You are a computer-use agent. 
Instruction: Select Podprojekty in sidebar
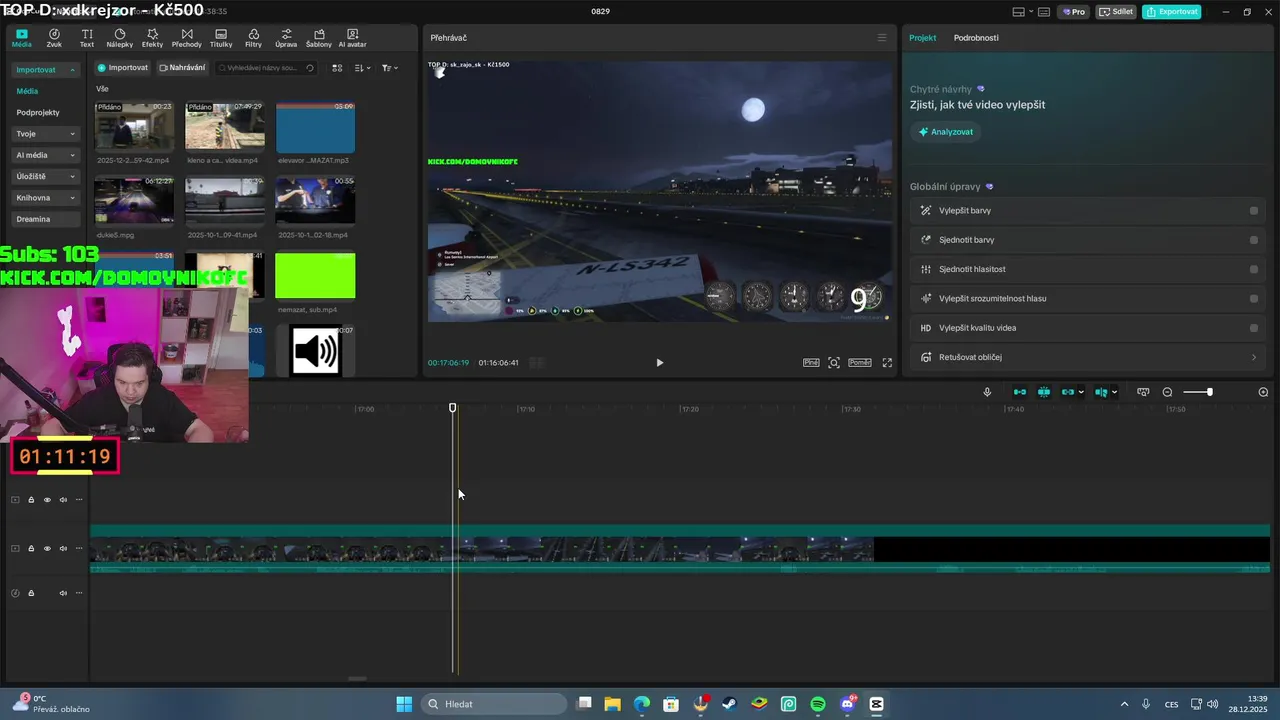(x=38, y=113)
